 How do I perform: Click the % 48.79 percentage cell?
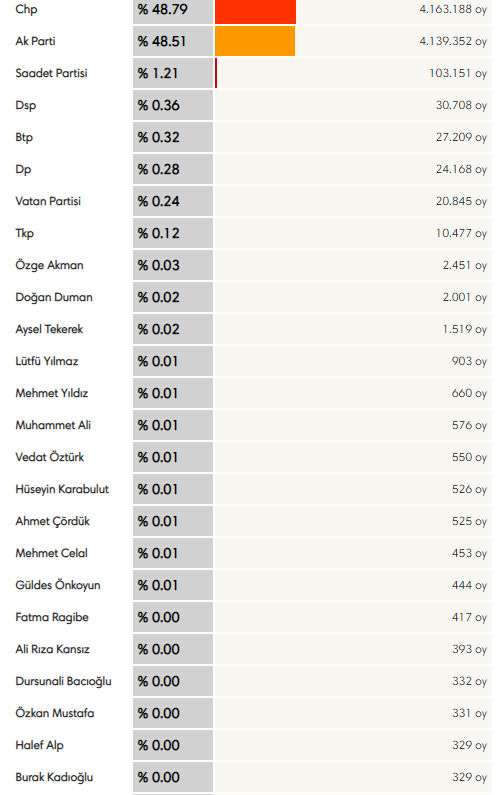click(x=173, y=11)
